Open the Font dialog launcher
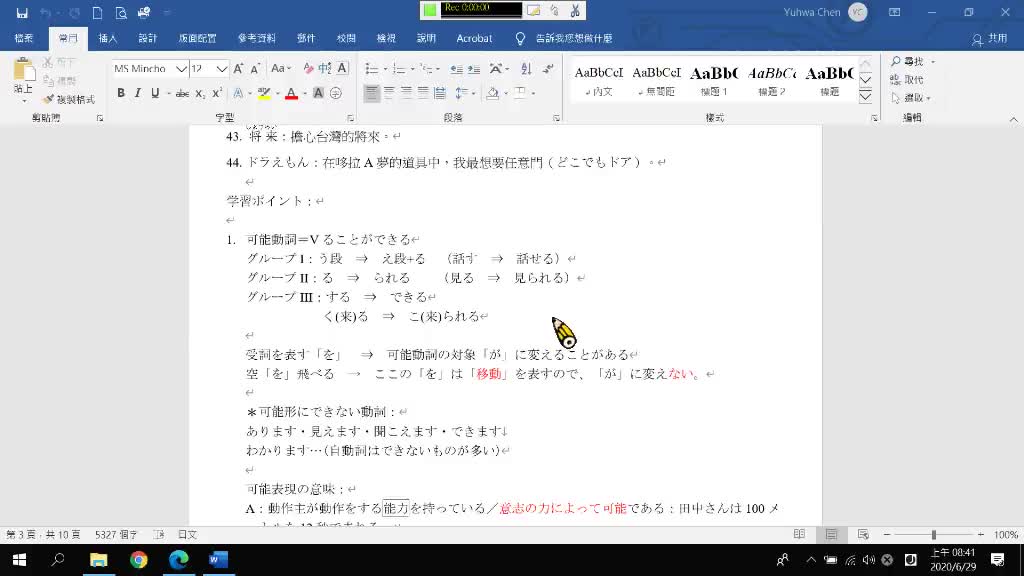The height and width of the screenshot is (576, 1024). (x=350, y=118)
